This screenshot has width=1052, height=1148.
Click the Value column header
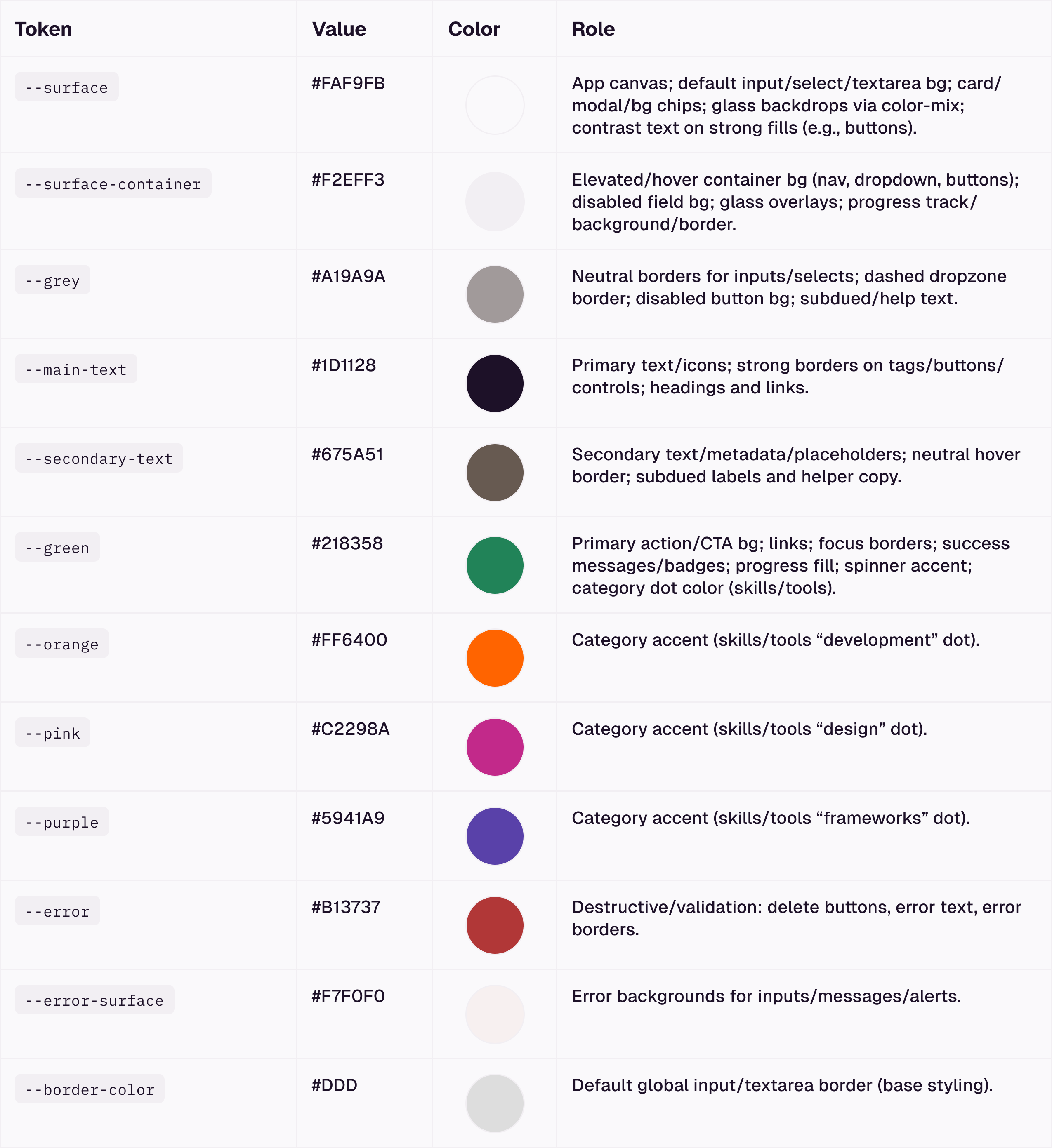coord(339,29)
